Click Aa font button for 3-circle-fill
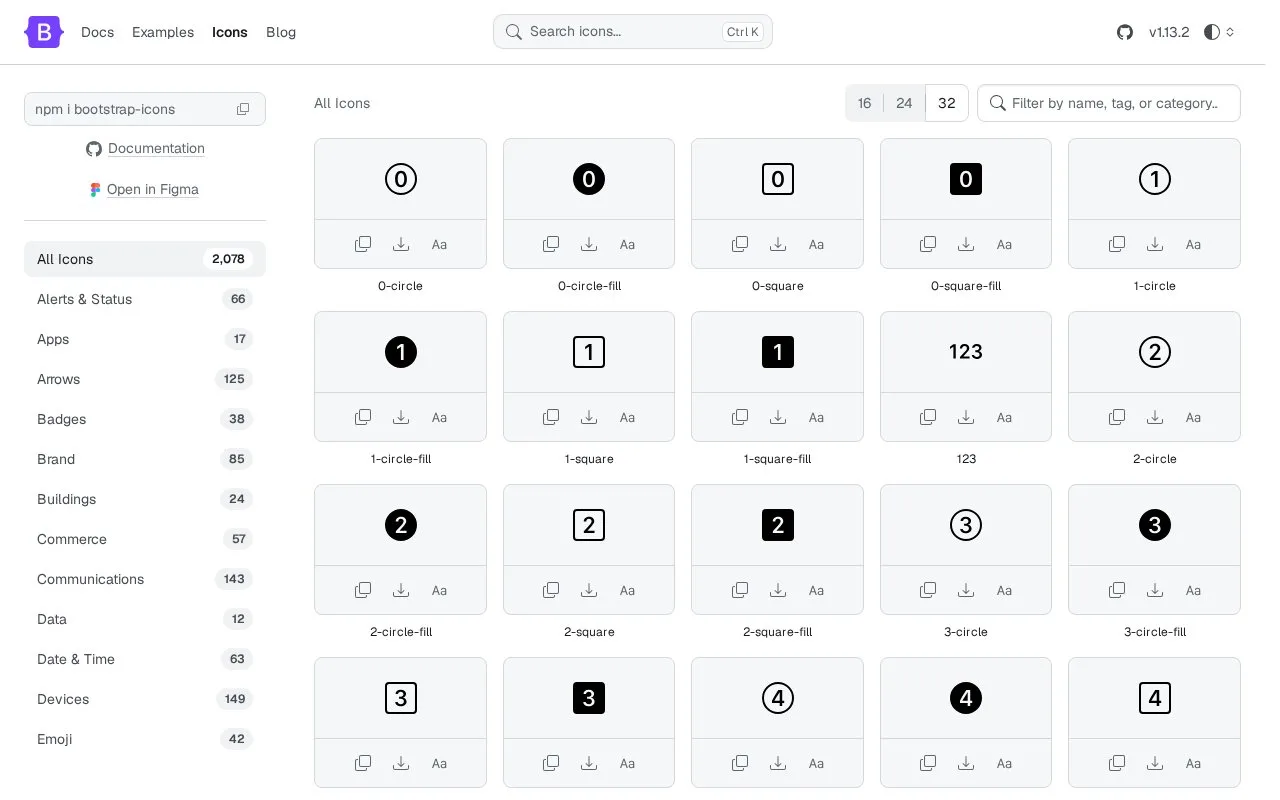The width and height of the screenshot is (1280, 800). point(1193,590)
